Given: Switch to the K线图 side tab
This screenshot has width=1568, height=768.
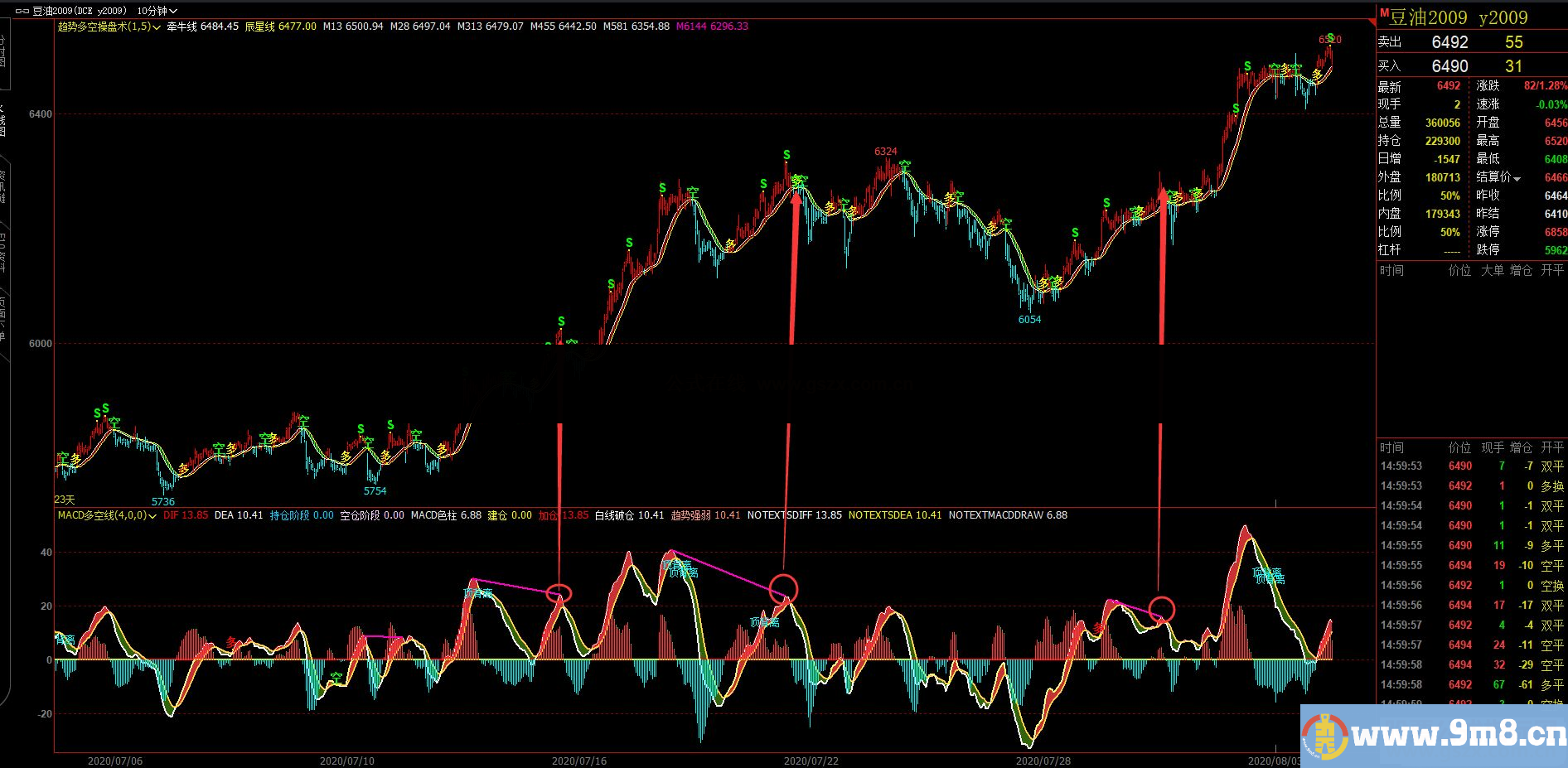Looking at the screenshot, I should point(2,120).
